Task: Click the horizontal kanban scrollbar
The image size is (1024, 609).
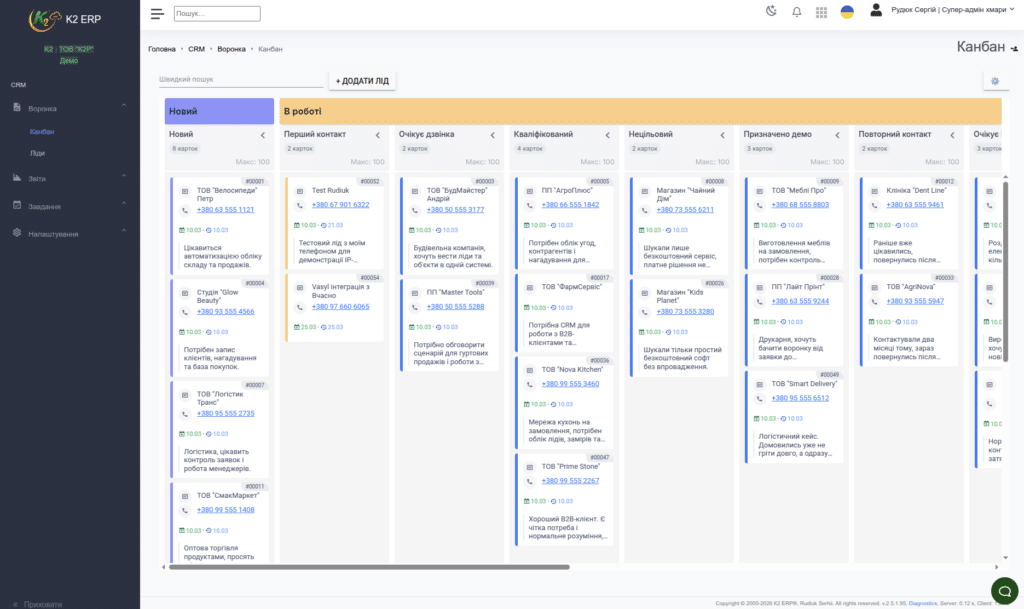Action: (369, 567)
